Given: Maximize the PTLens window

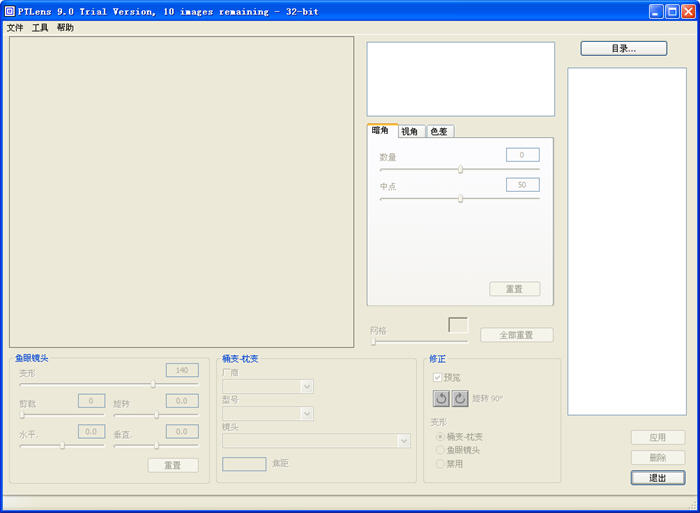Looking at the screenshot, I should [x=672, y=12].
